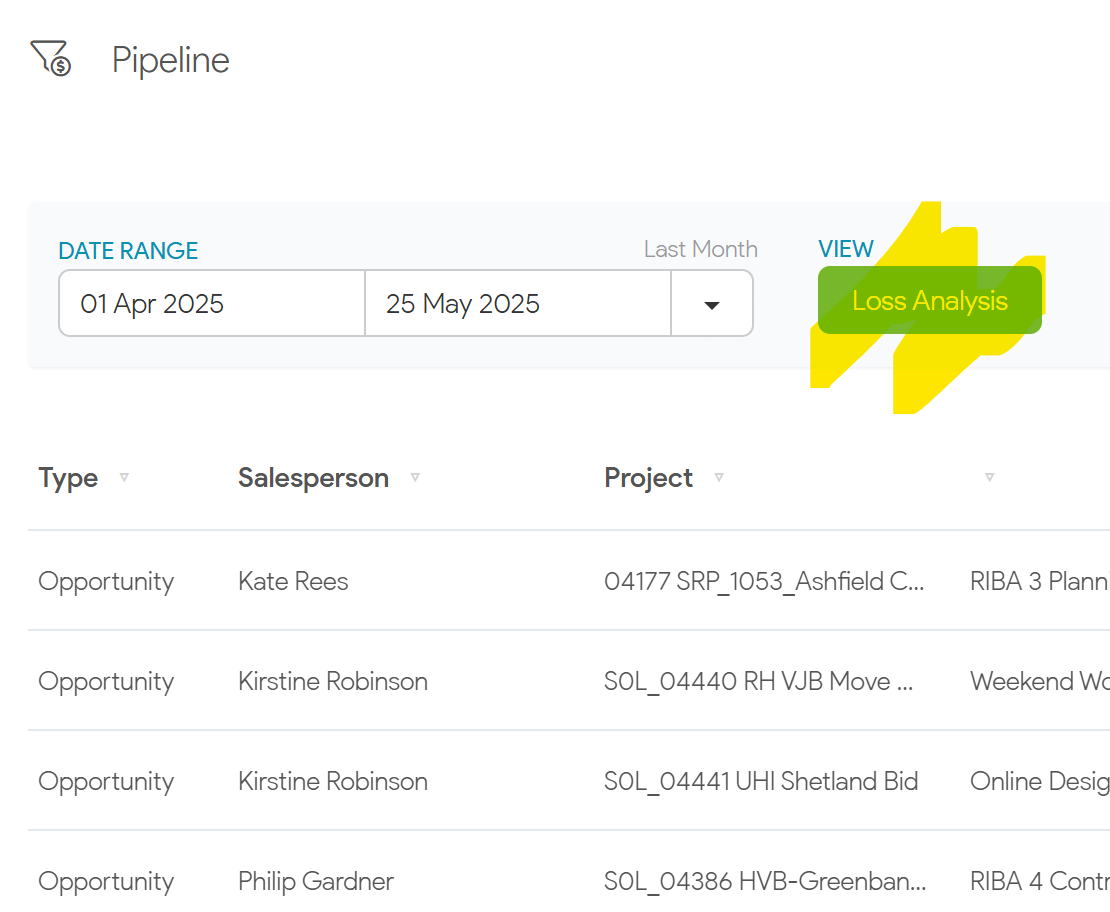Image resolution: width=1110 pixels, height=912 pixels.
Task: Sort by the Salesperson column header
Action: (x=313, y=478)
